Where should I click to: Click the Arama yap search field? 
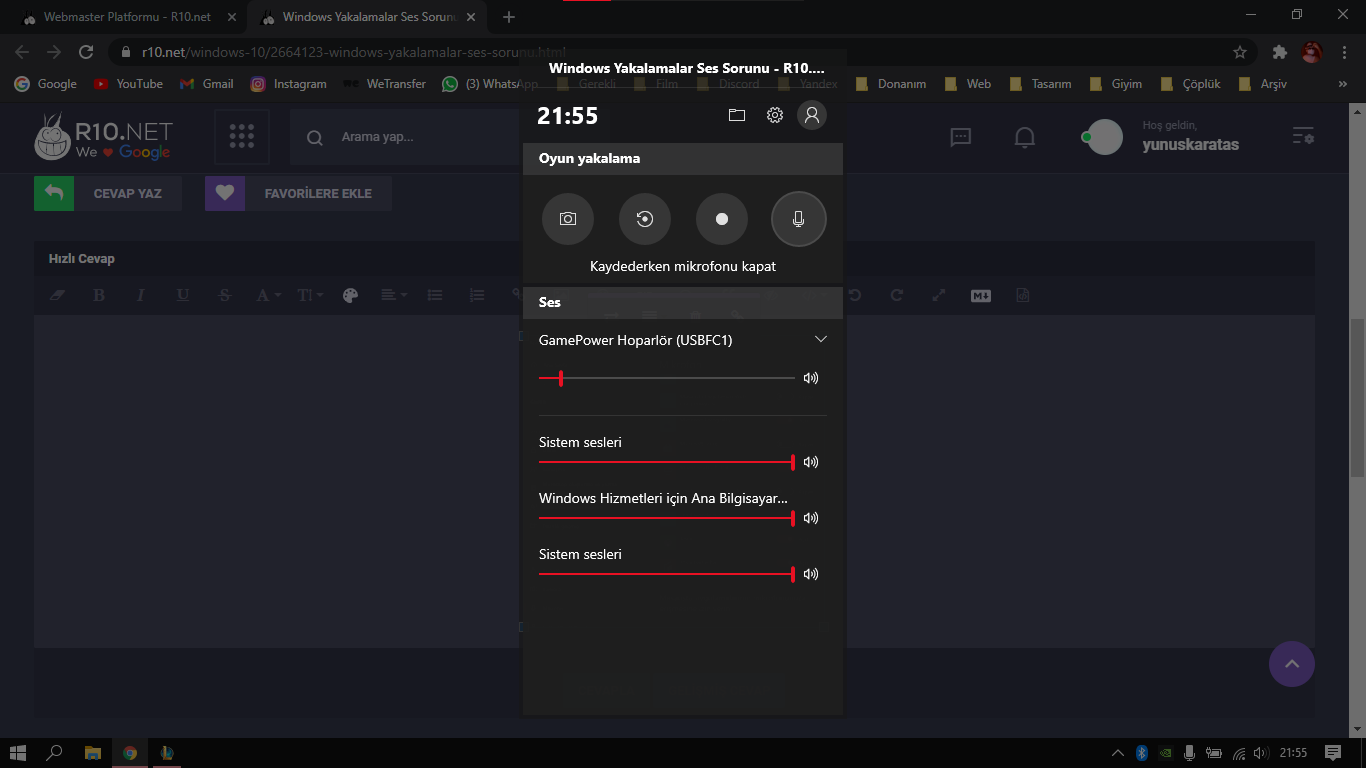click(x=405, y=137)
